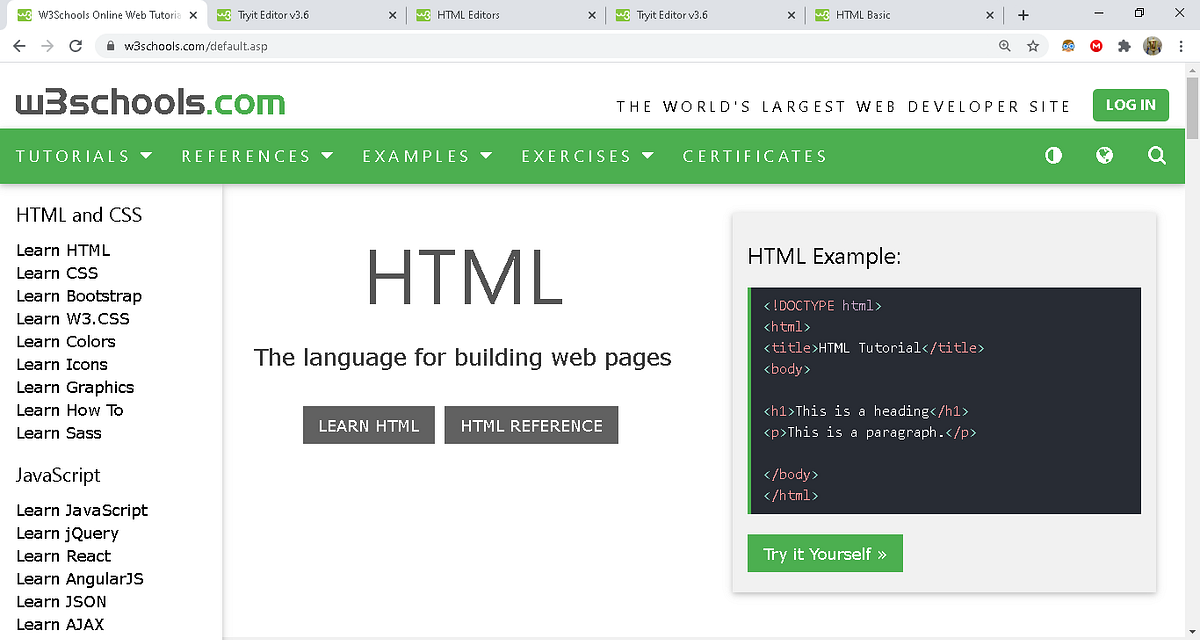Click the zoom magnifier in the address bar
Screen dimensions: 1200x640
(1004, 45)
